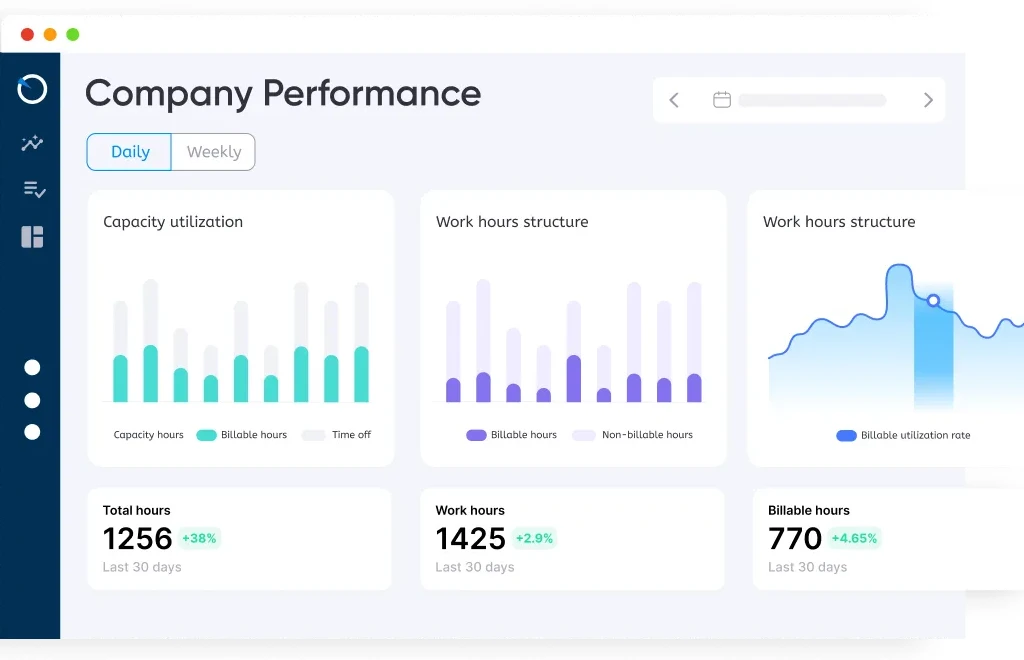The width and height of the screenshot is (1024, 660).
Task: Click the circular app logo in sidebar
Action: pyautogui.click(x=32, y=89)
